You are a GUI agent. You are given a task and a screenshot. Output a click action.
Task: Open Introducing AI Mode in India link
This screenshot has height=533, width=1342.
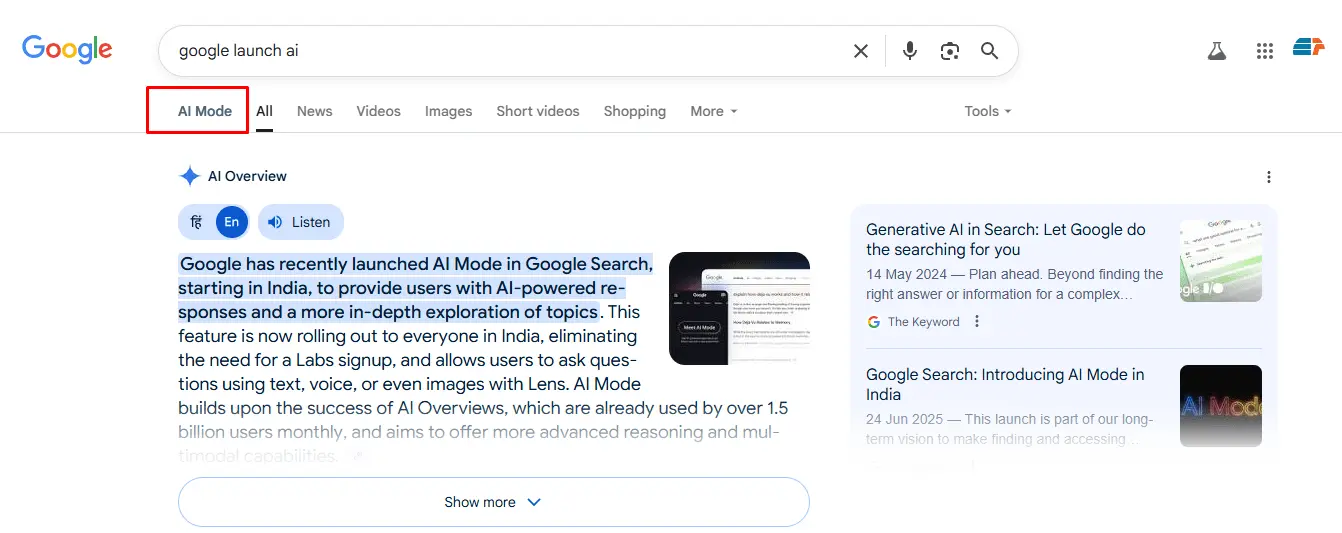[x=1005, y=384]
